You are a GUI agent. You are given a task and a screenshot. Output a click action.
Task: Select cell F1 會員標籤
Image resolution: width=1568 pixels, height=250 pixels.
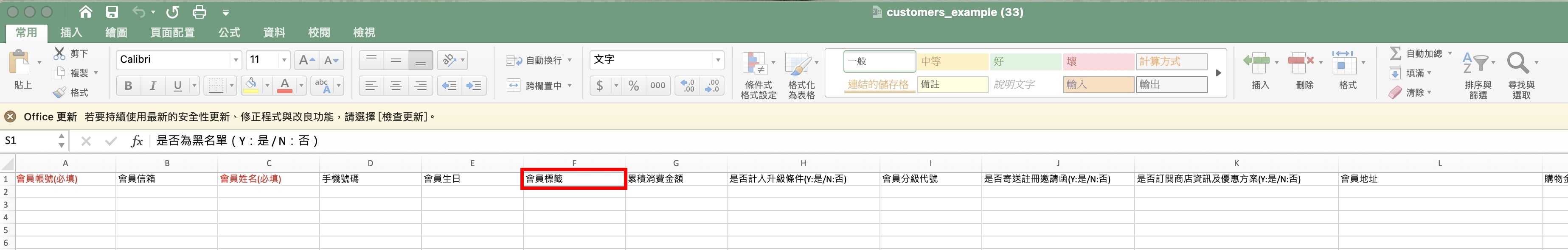[574, 179]
